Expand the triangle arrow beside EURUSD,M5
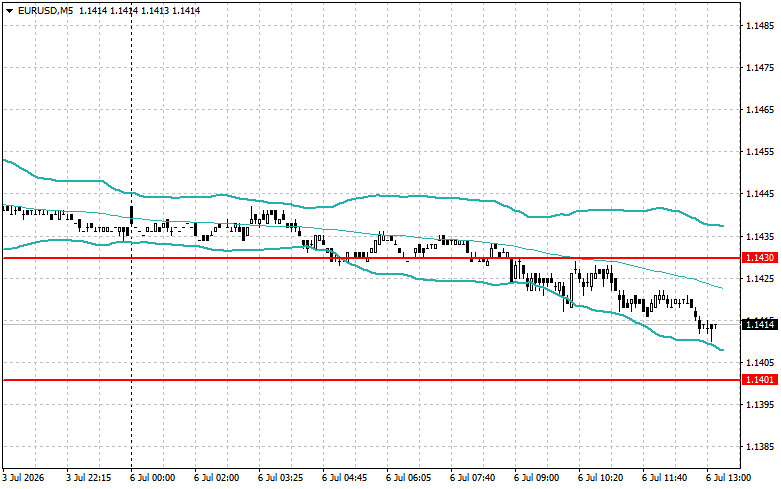The image size is (781, 489). [x=9, y=10]
